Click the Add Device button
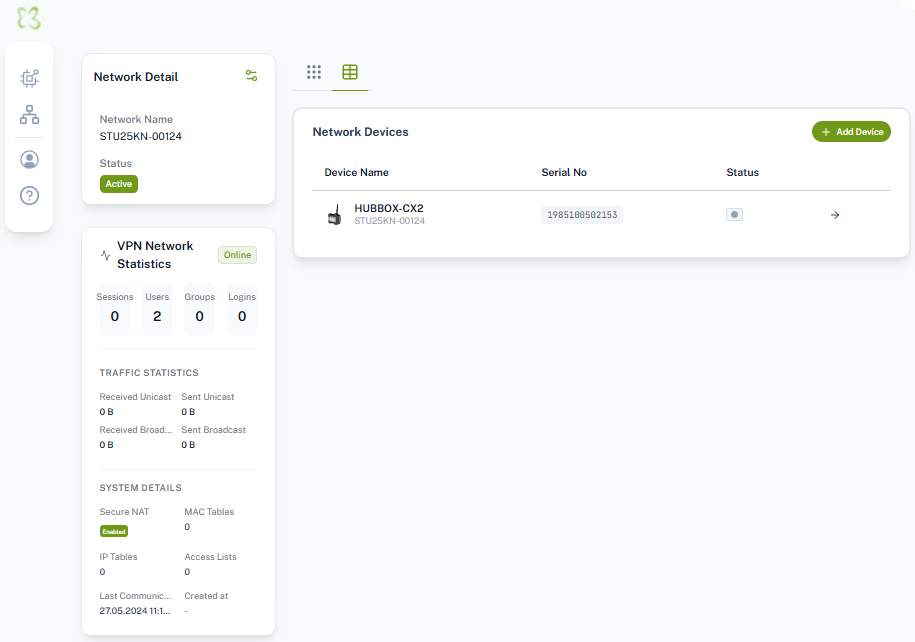 tap(851, 132)
